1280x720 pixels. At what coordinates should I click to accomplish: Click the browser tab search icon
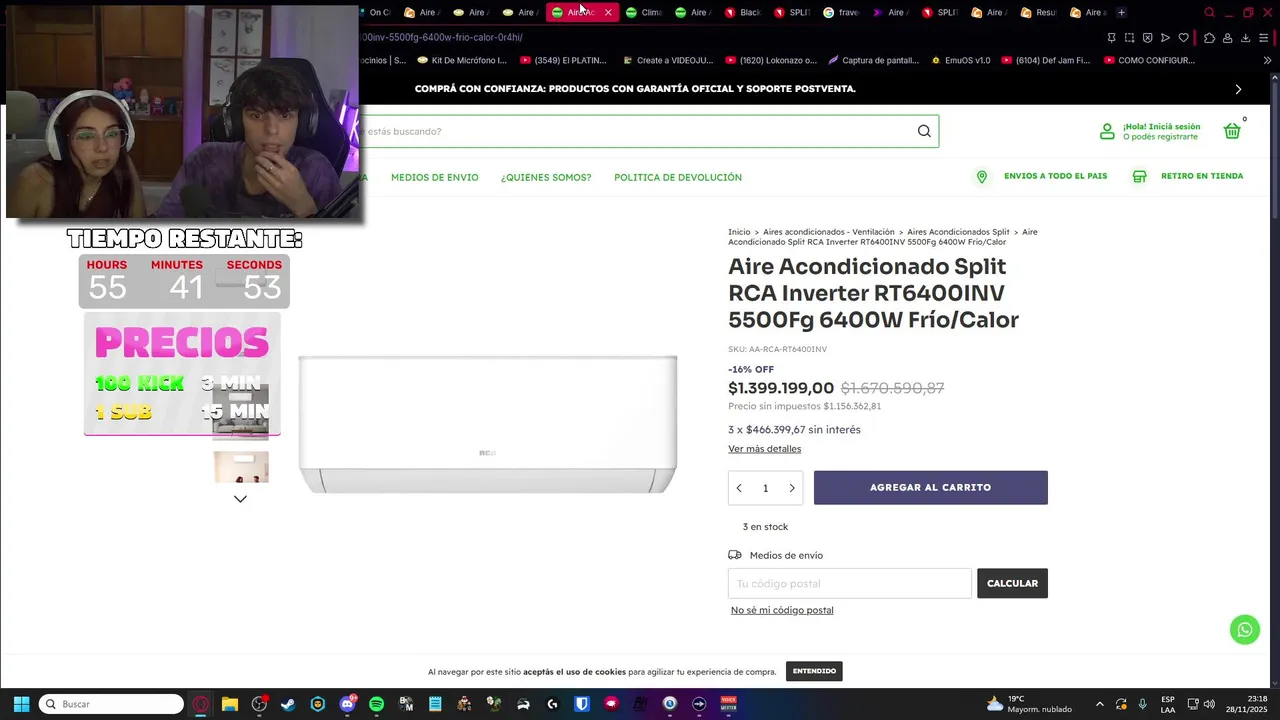[x=1209, y=13]
